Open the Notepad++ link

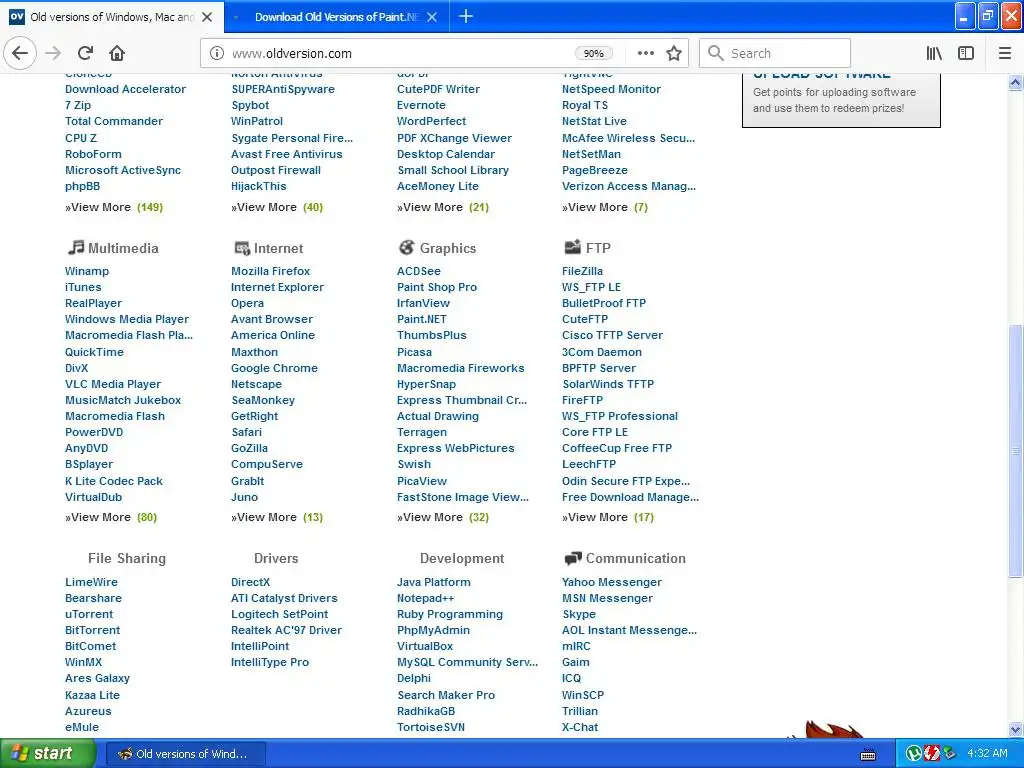[425, 598]
